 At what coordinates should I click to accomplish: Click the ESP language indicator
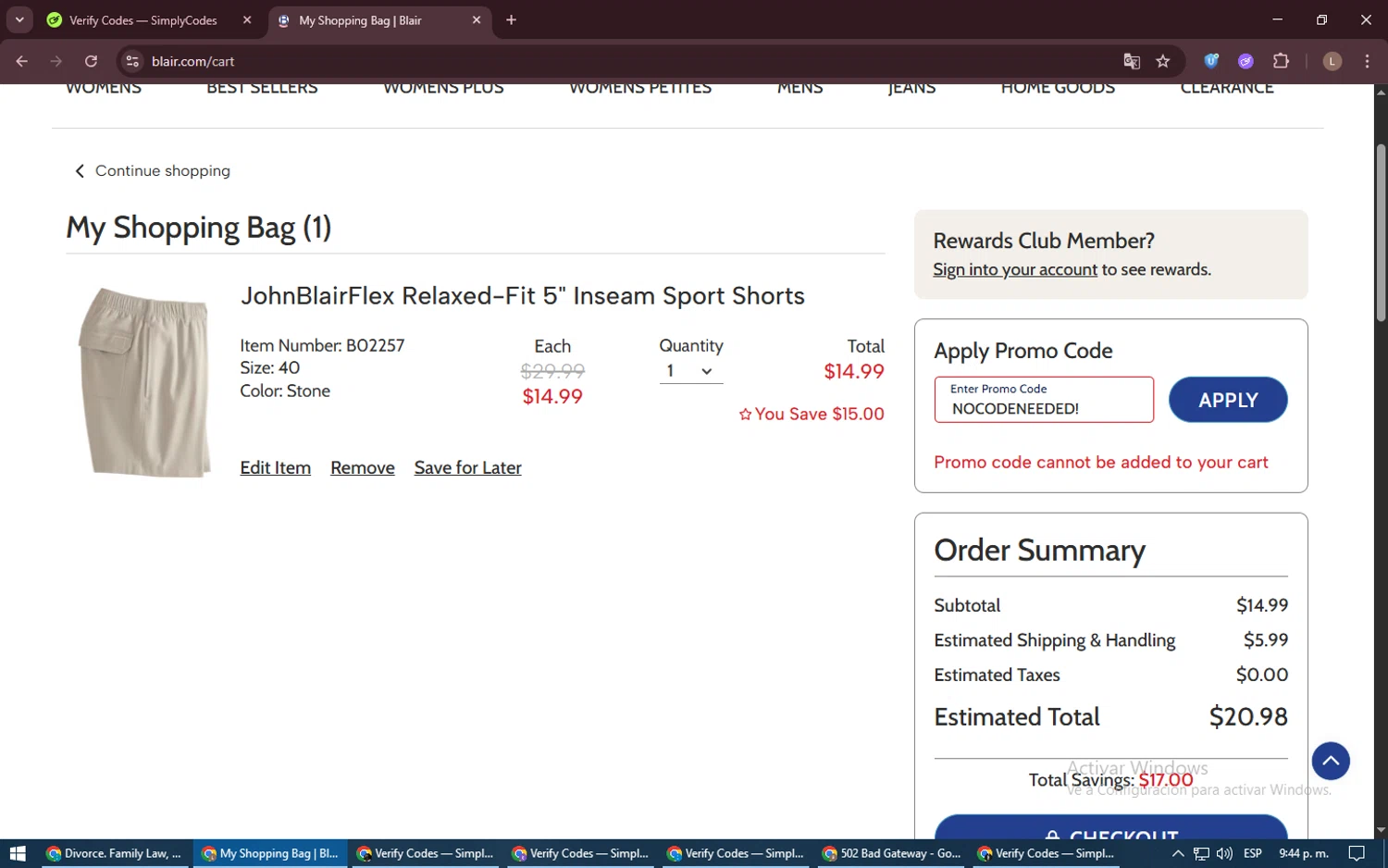(1253, 853)
